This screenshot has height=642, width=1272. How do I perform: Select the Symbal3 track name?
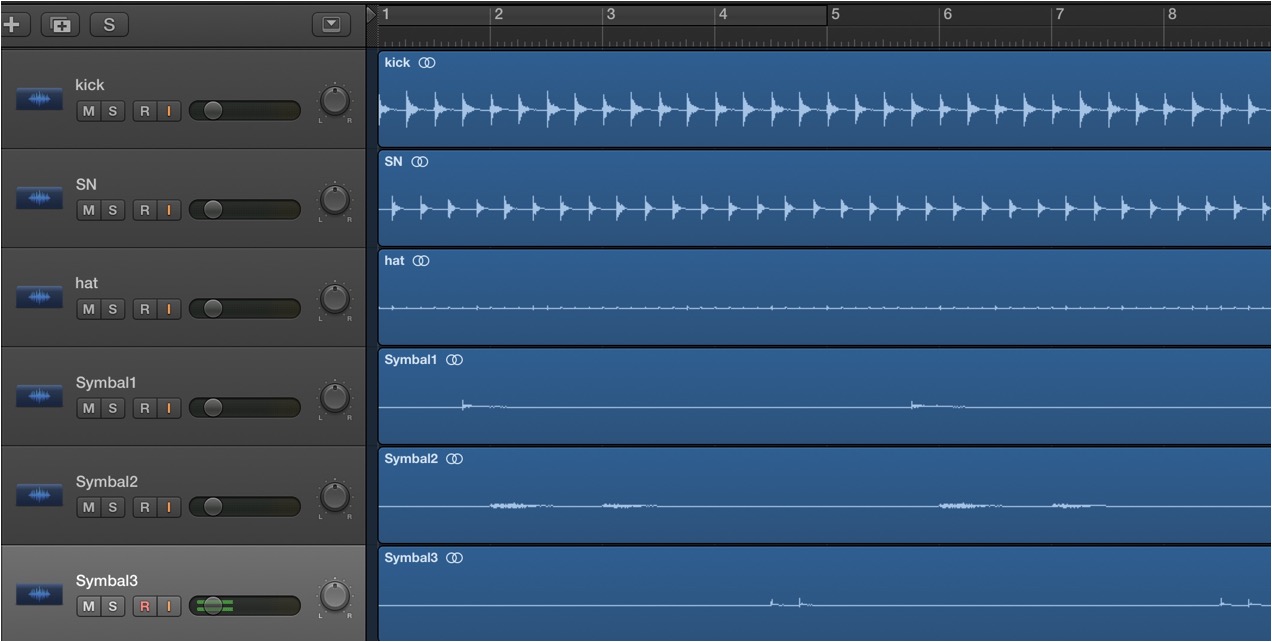click(x=107, y=581)
